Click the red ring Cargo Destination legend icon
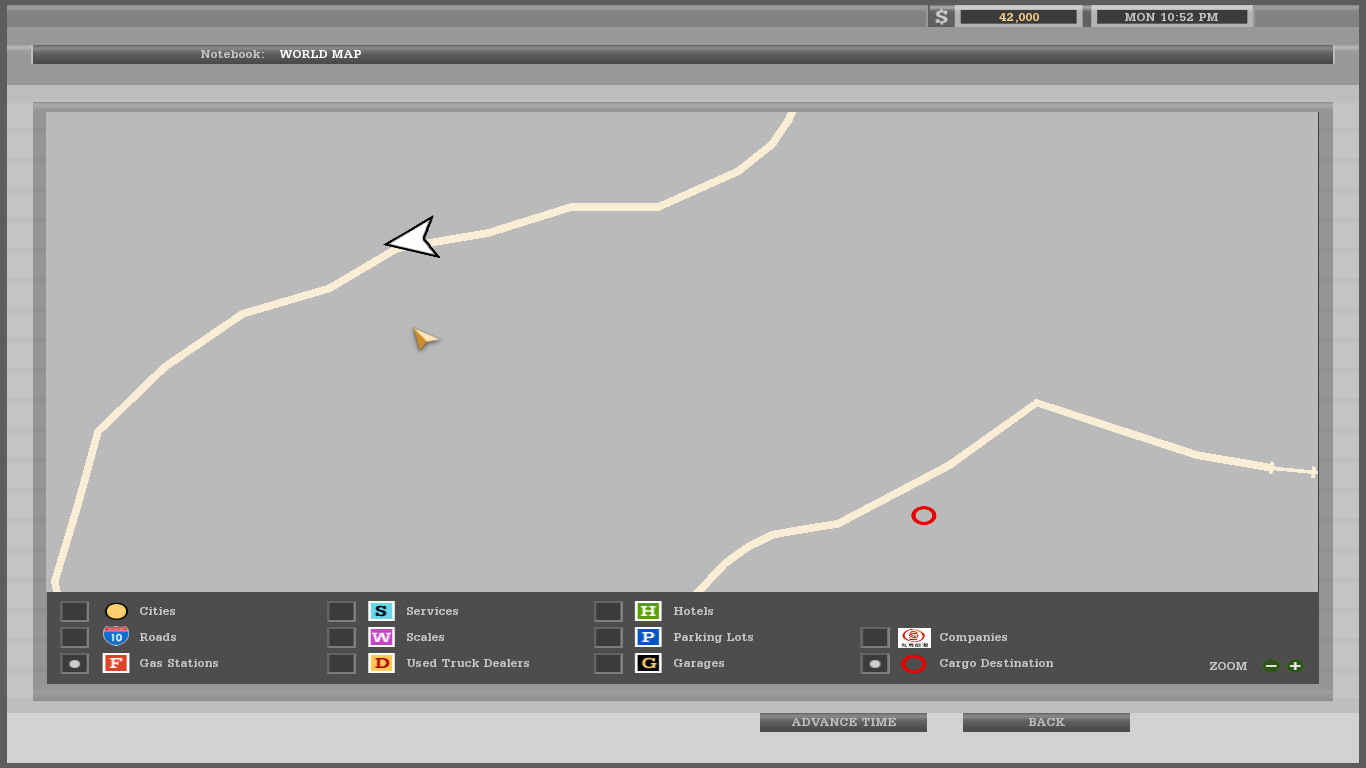The image size is (1366, 768). (914, 663)
